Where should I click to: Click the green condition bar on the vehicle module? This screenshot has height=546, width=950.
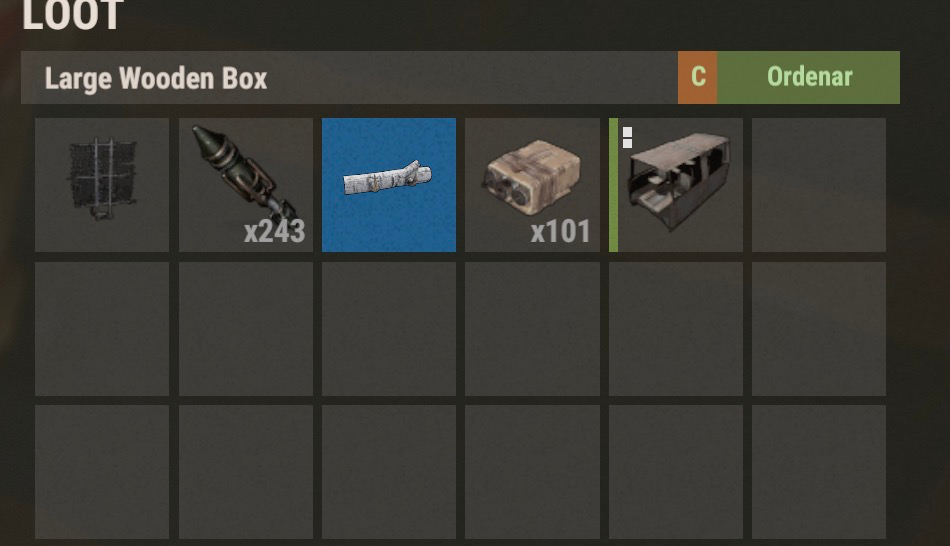pos(613,185)
